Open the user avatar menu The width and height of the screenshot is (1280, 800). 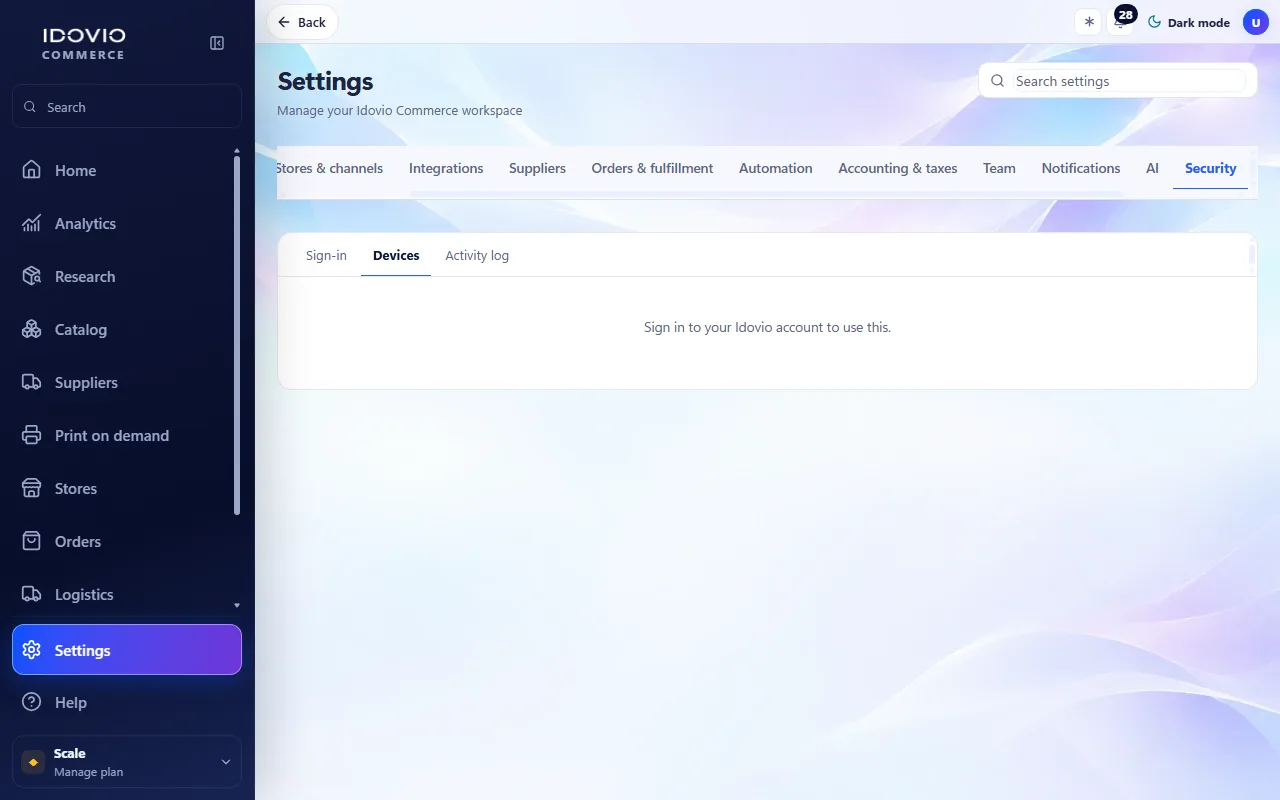pyautogui.click(x=1256, y=22)
